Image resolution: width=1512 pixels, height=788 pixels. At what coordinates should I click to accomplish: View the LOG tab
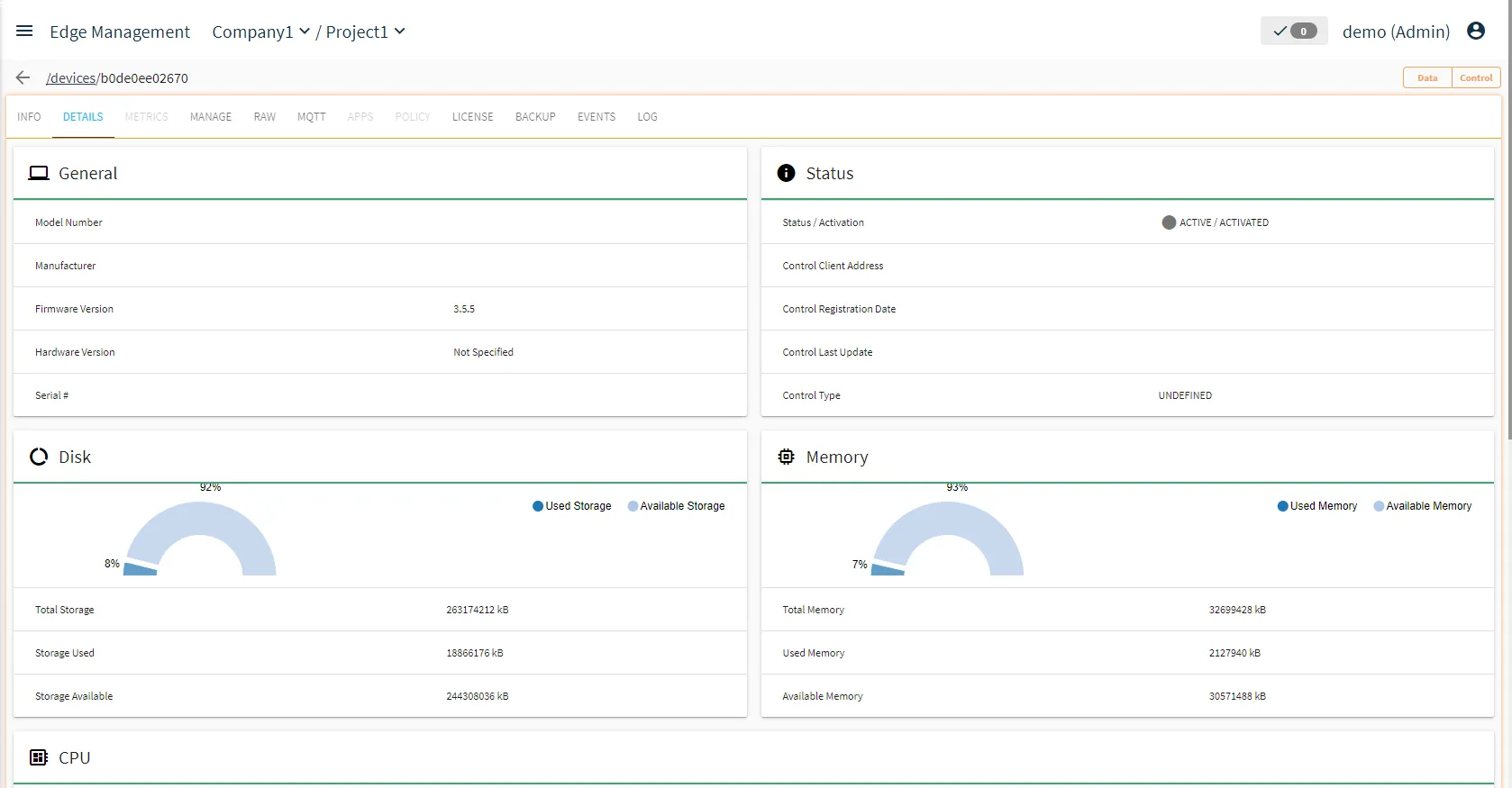[x=647, y=117]
